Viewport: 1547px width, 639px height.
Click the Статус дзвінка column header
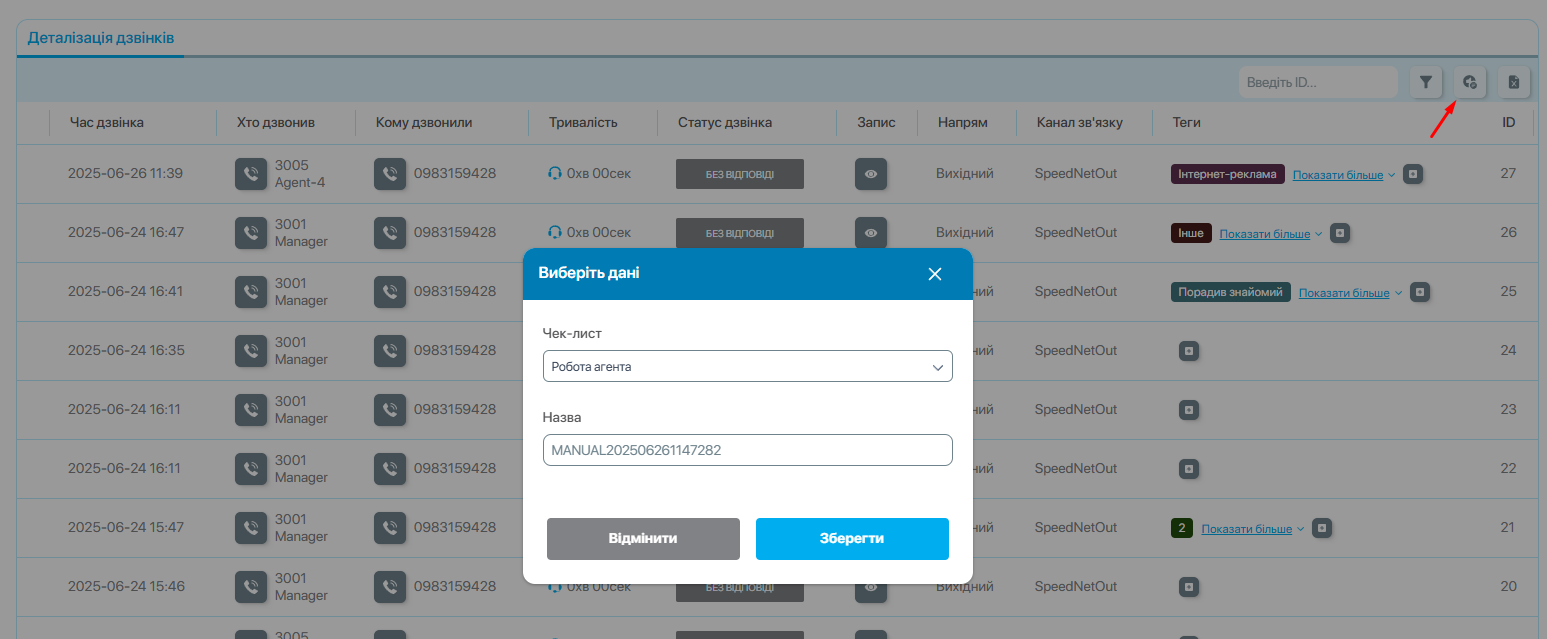point(725,122)
